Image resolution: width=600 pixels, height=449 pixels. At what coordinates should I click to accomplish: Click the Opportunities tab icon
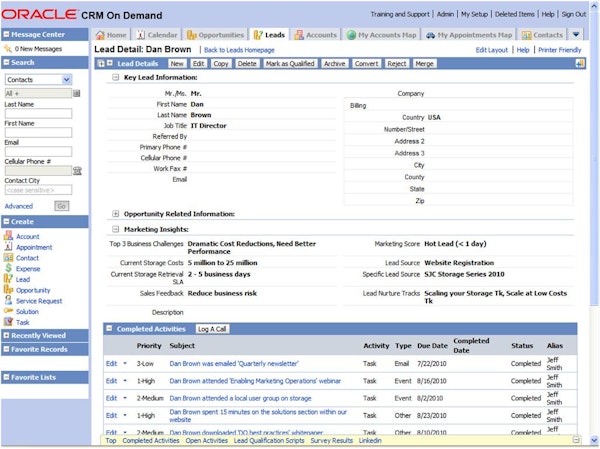pos(191,35)
